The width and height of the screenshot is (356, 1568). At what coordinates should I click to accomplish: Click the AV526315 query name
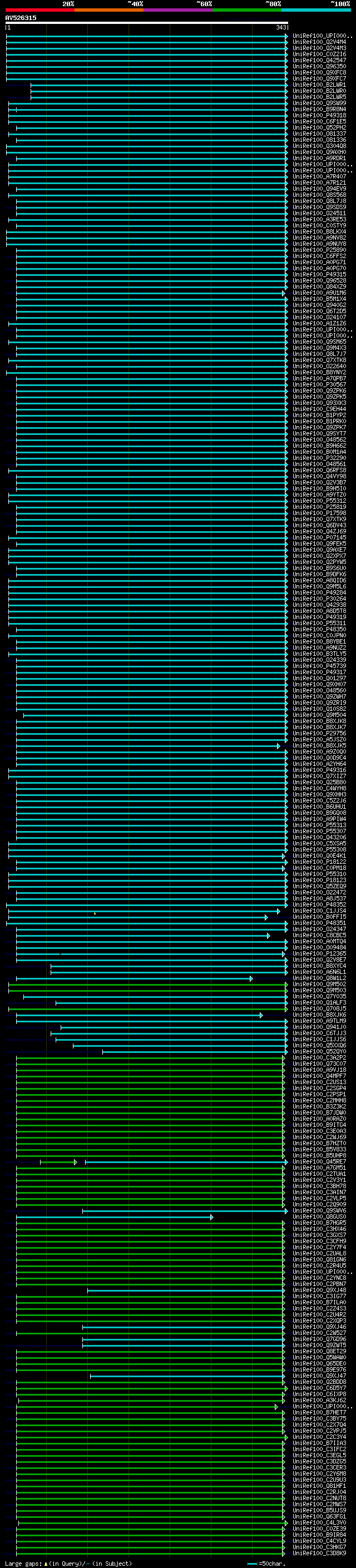[21, 18]
